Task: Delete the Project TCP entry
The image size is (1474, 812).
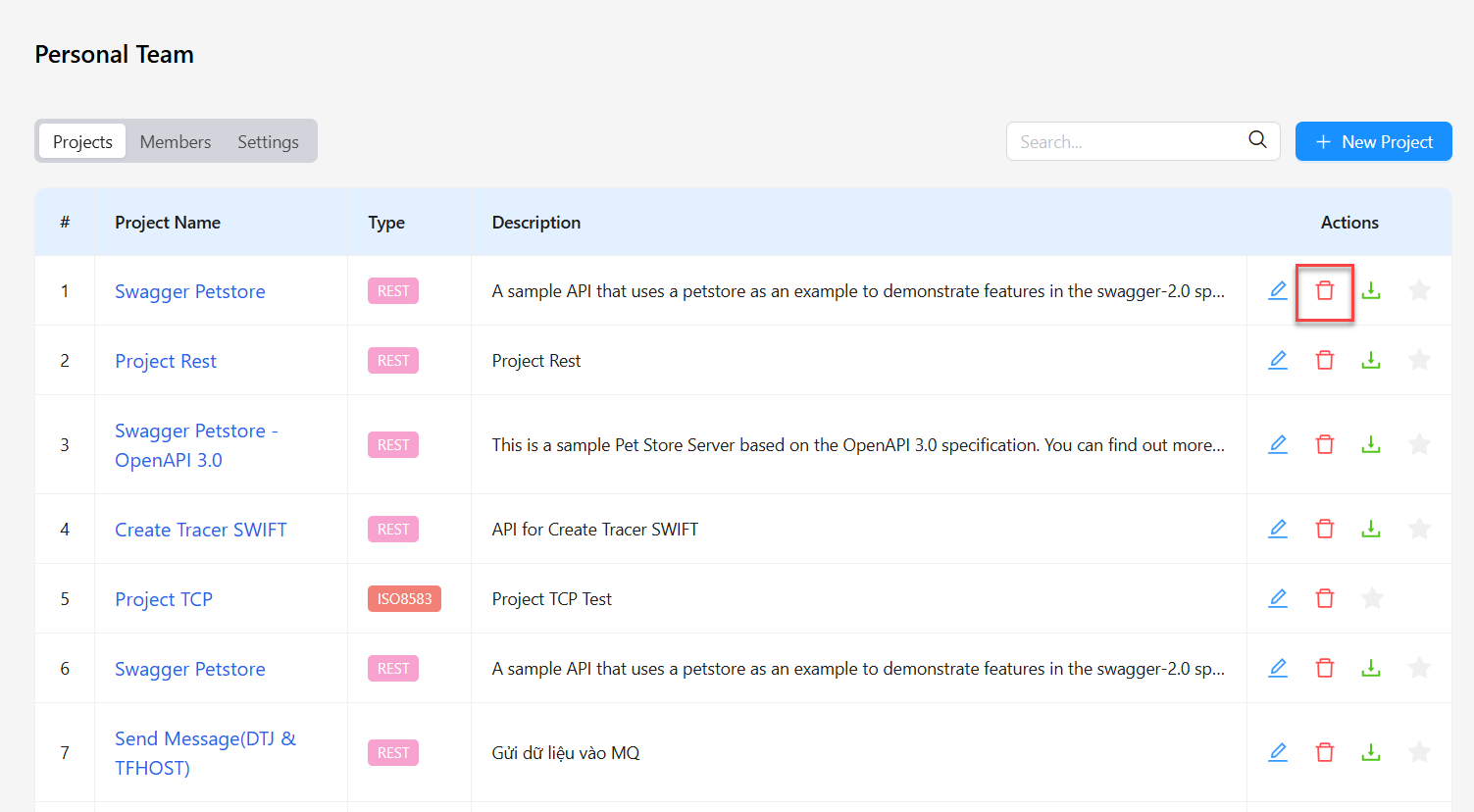Action: point(1325,598)
